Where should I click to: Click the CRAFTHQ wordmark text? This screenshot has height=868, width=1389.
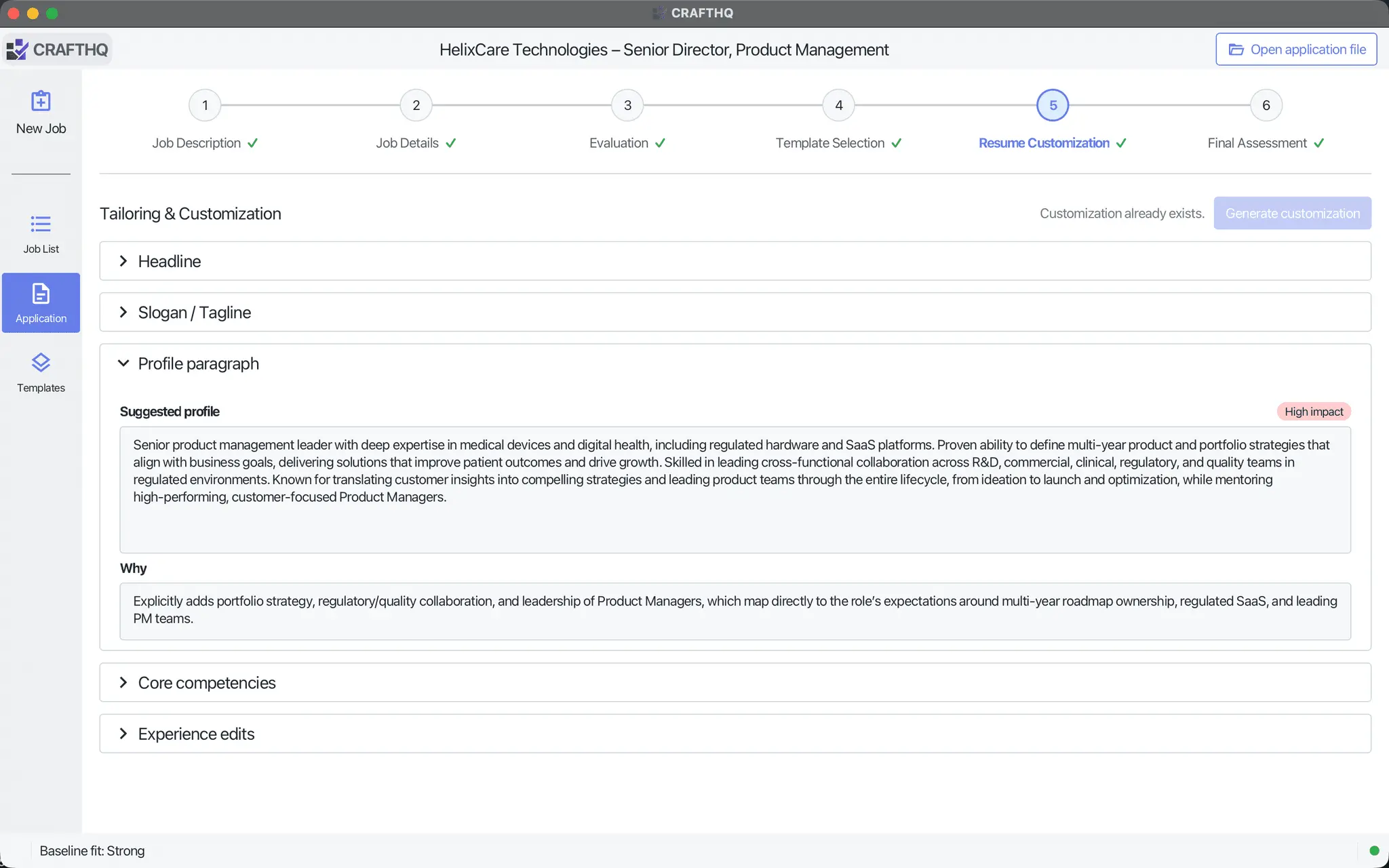[x=71, y=50]
